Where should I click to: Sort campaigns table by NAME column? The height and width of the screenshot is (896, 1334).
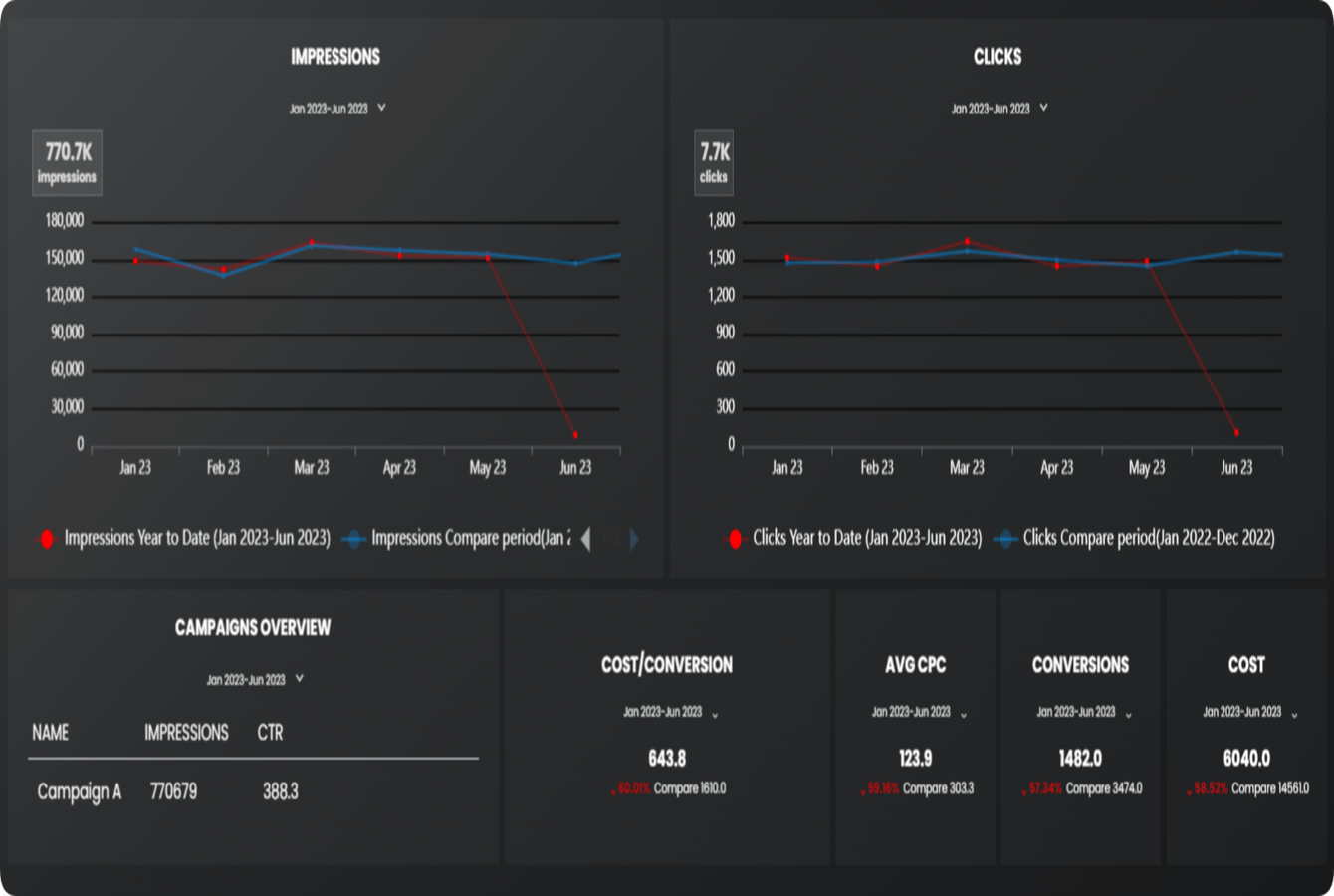coord(51,733)
